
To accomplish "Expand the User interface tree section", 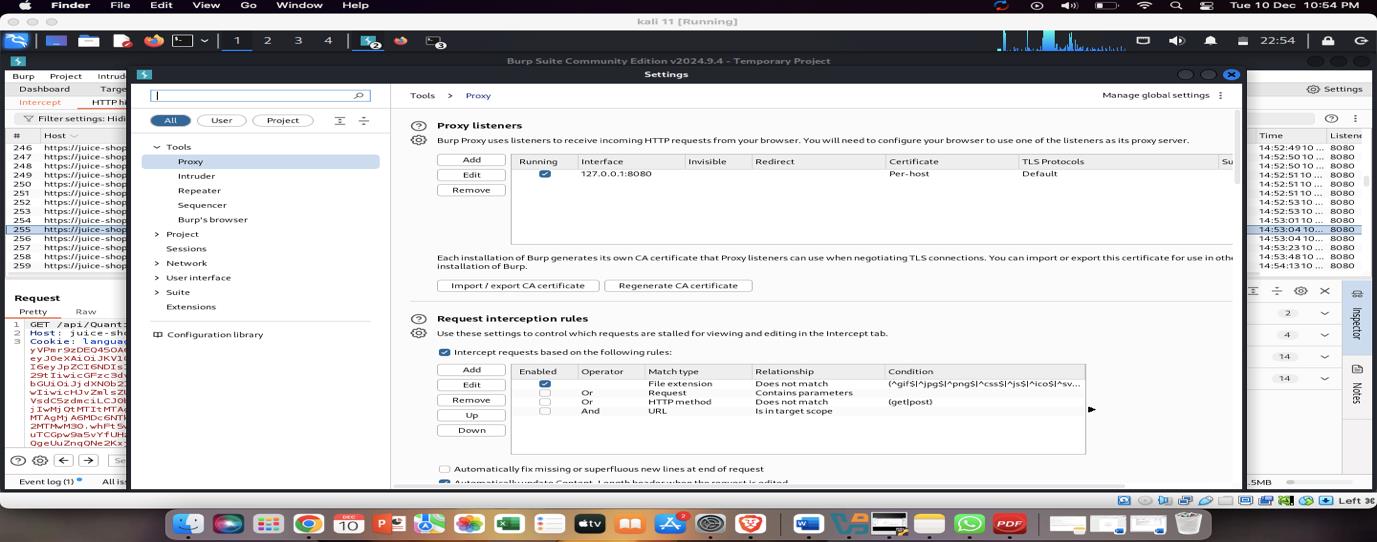I will point(156,278).
